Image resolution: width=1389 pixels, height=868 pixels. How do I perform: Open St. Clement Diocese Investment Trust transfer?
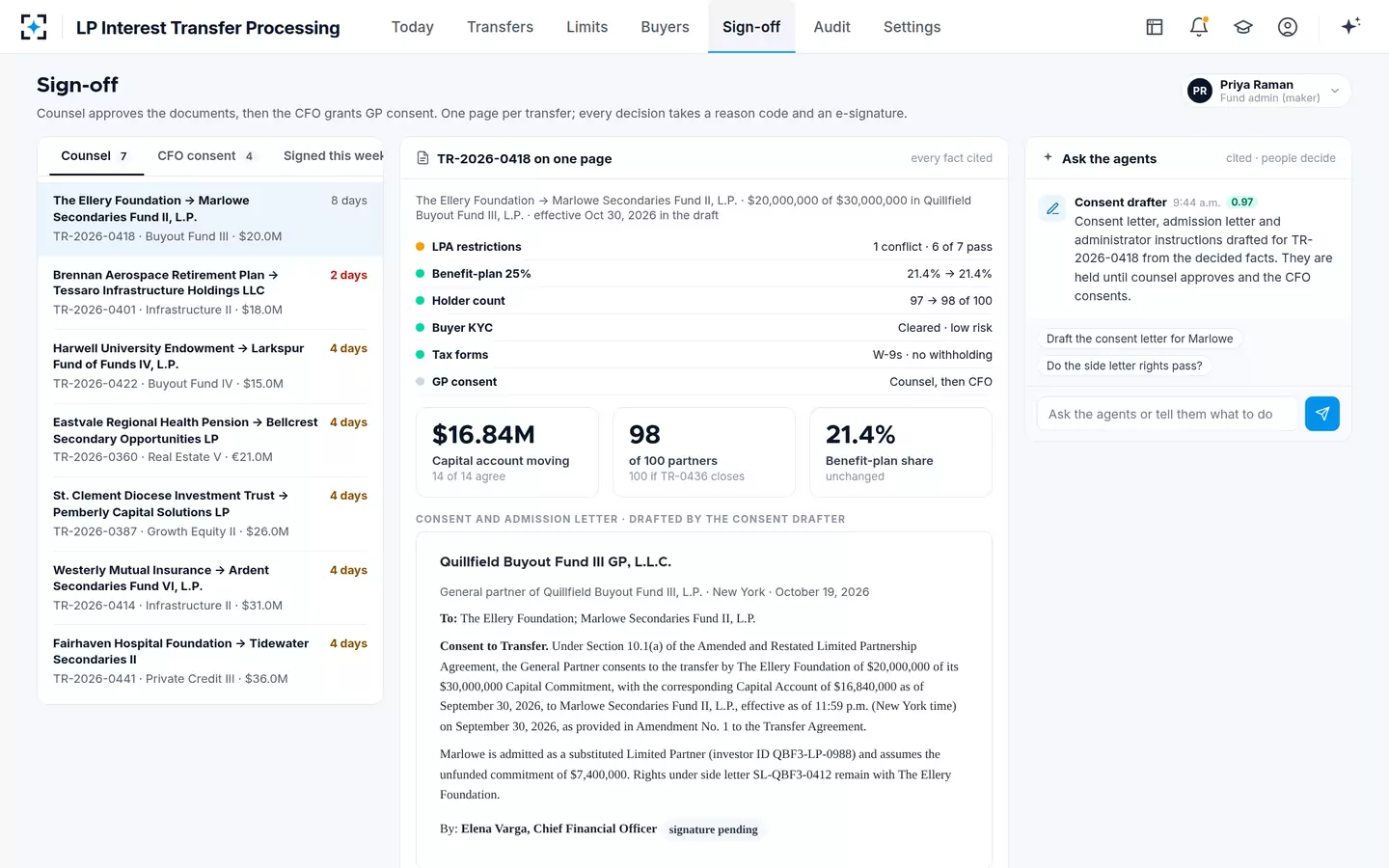(x=210, y=513)
